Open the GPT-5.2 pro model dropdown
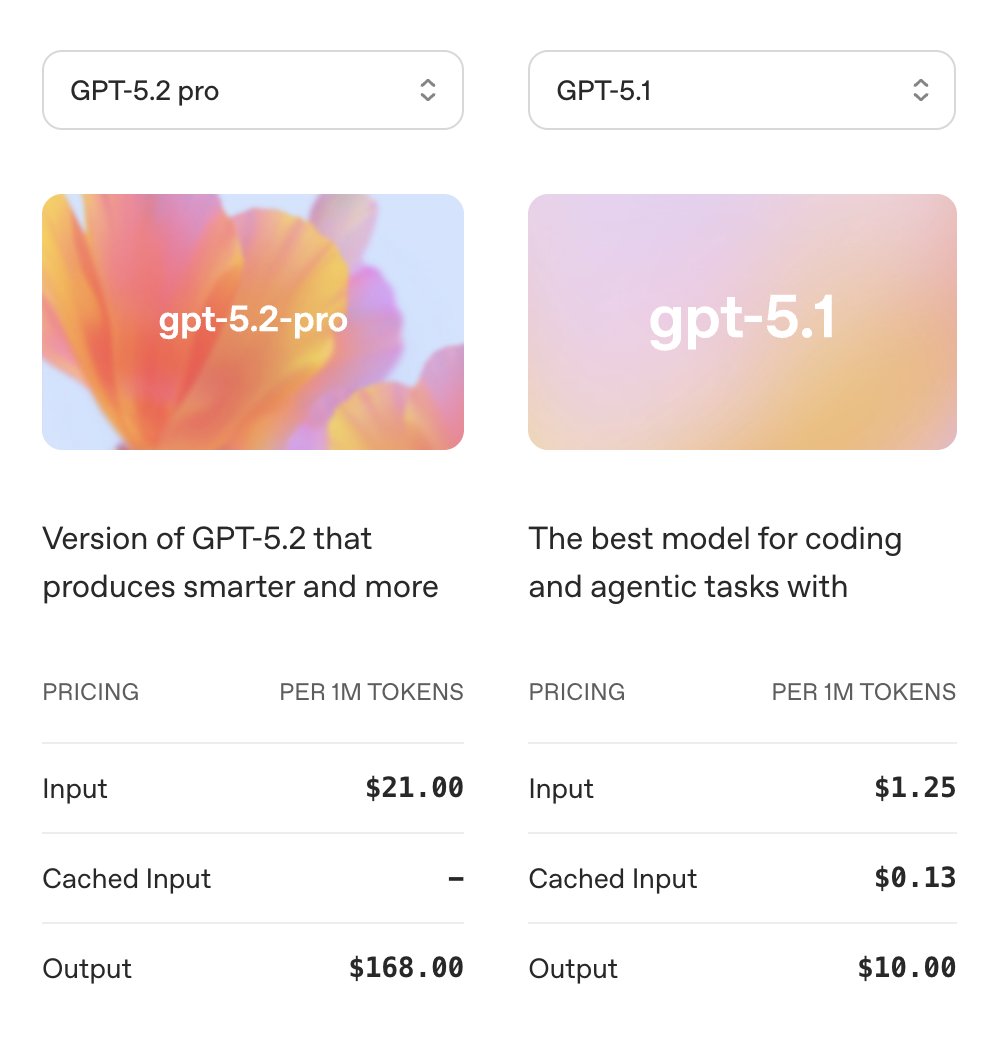Viewport: 1008px width, 1052px height. pyautogui.click(x=252, y=90)
